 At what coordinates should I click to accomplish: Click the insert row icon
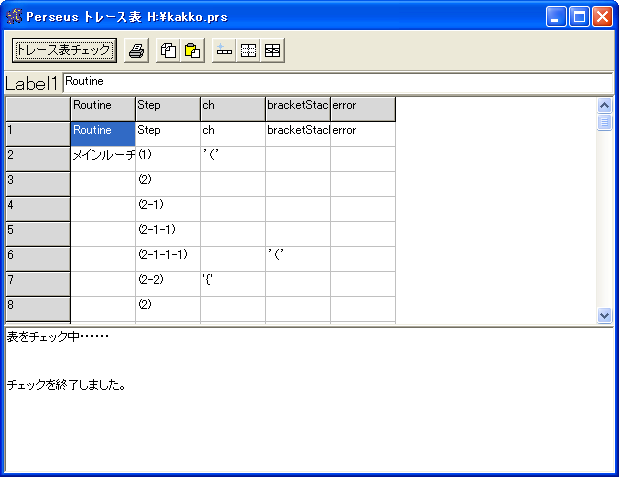pyautogui.click(x=224, y=50)
